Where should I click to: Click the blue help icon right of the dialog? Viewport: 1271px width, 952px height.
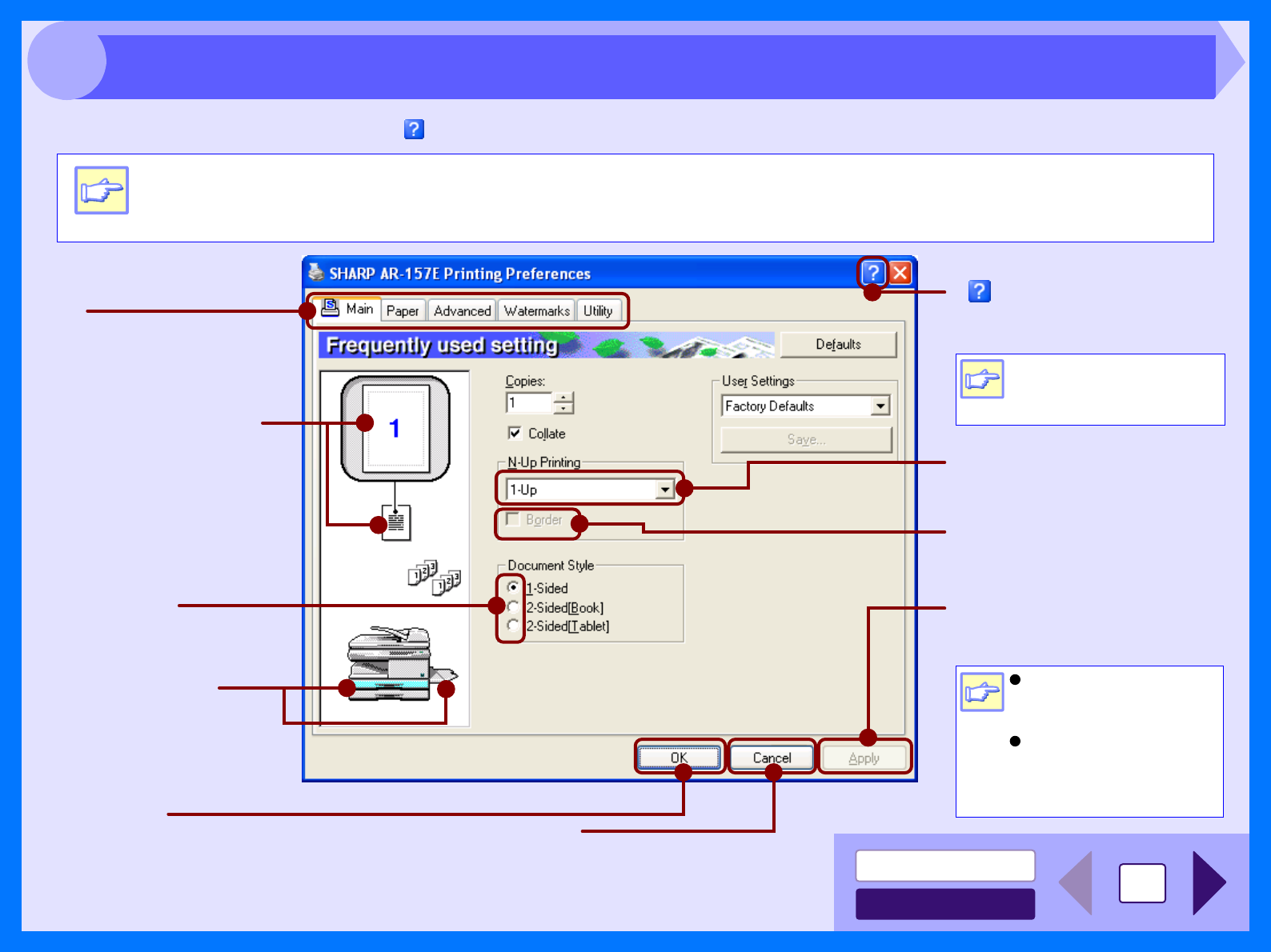pos(979,291)
